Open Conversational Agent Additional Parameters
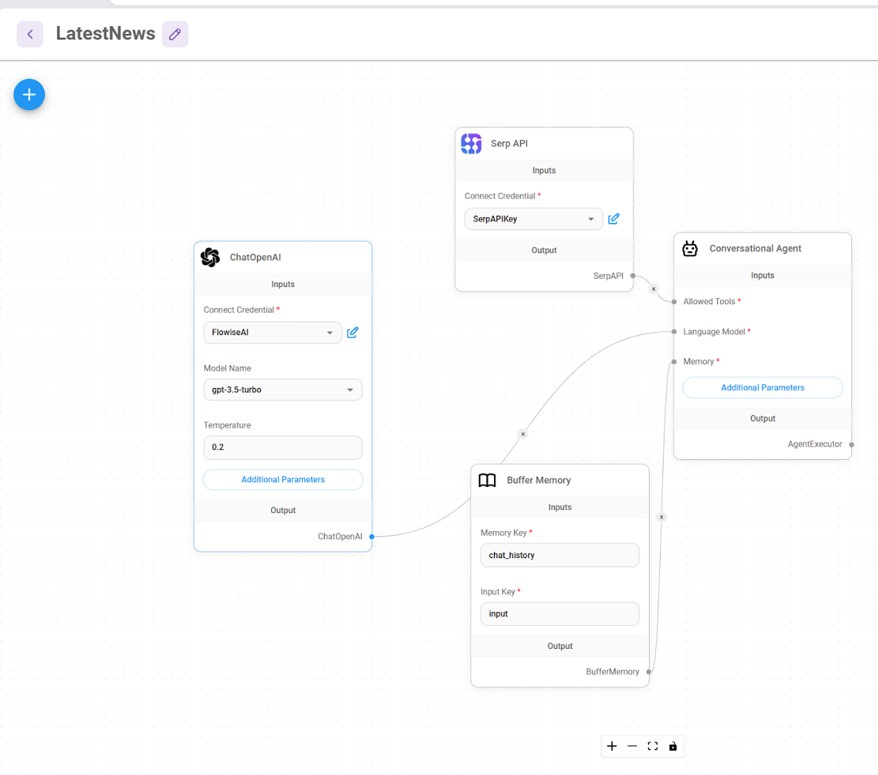The width and height of the screenshot is (878, 775). tap(762, 388)
